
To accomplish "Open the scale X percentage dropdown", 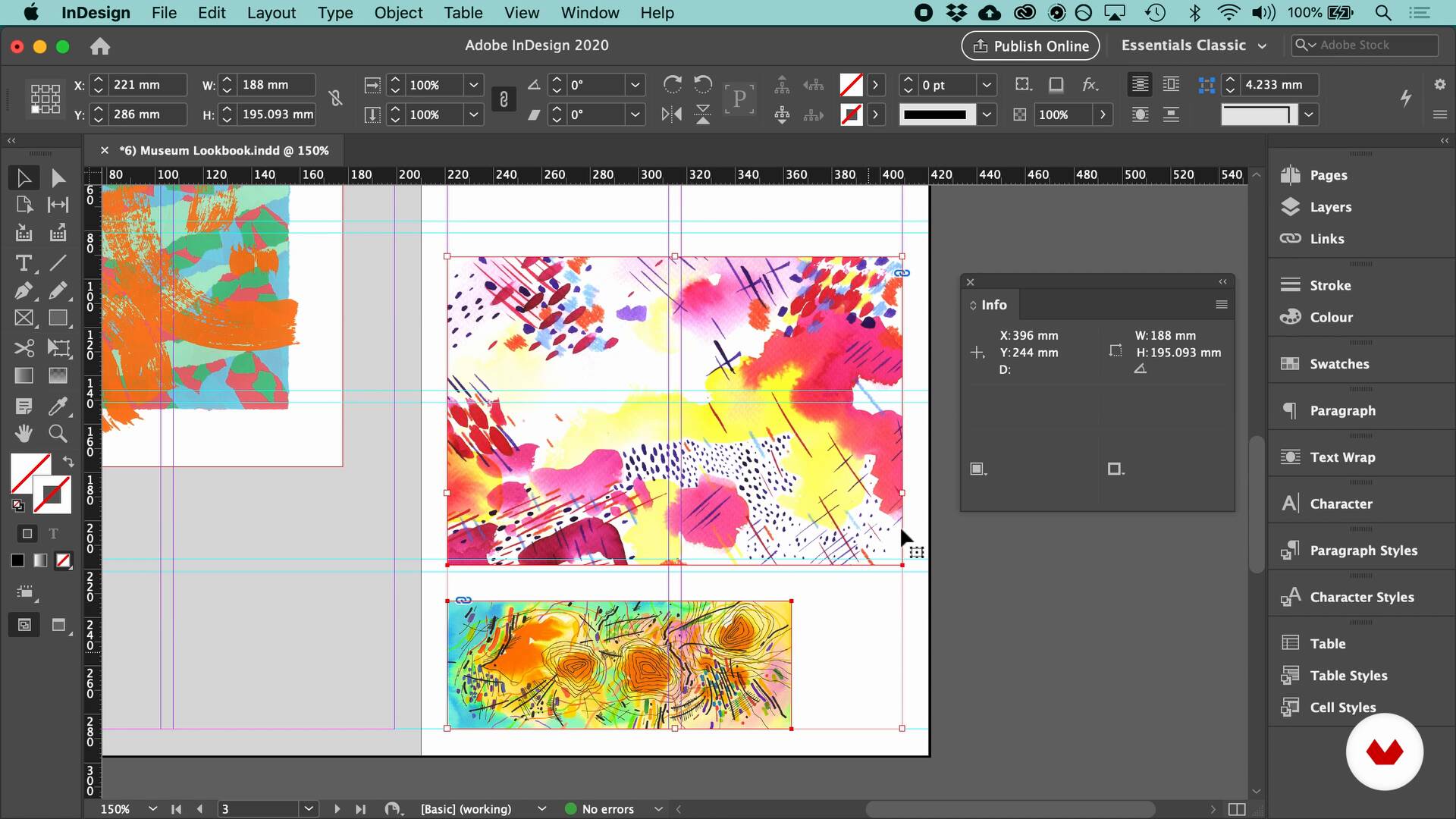I will pos(473,85).
